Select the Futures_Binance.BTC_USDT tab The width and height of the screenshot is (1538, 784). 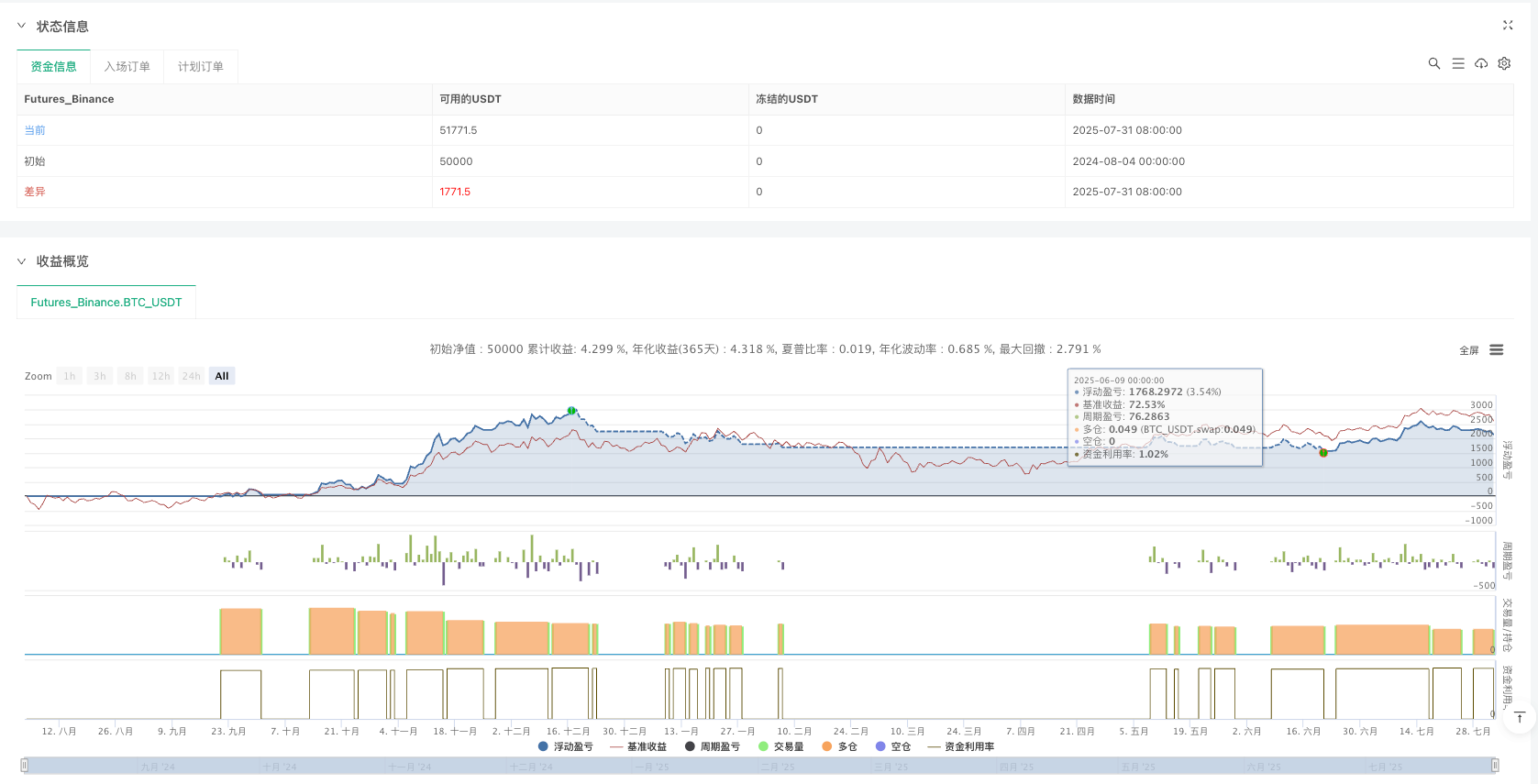[106, 303]
